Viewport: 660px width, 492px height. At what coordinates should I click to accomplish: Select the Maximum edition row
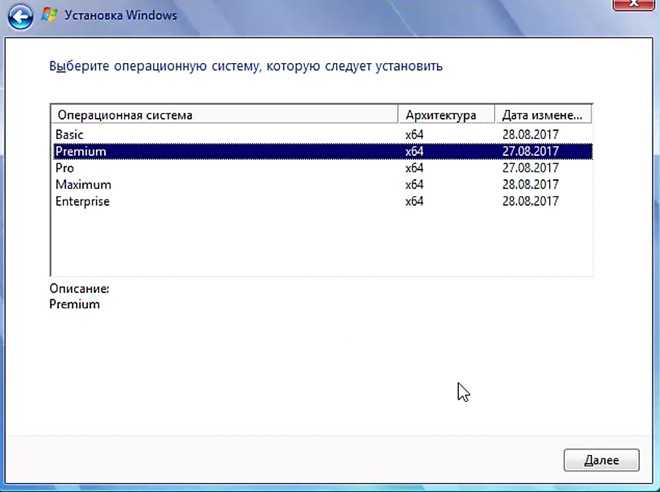click(322, 185)
